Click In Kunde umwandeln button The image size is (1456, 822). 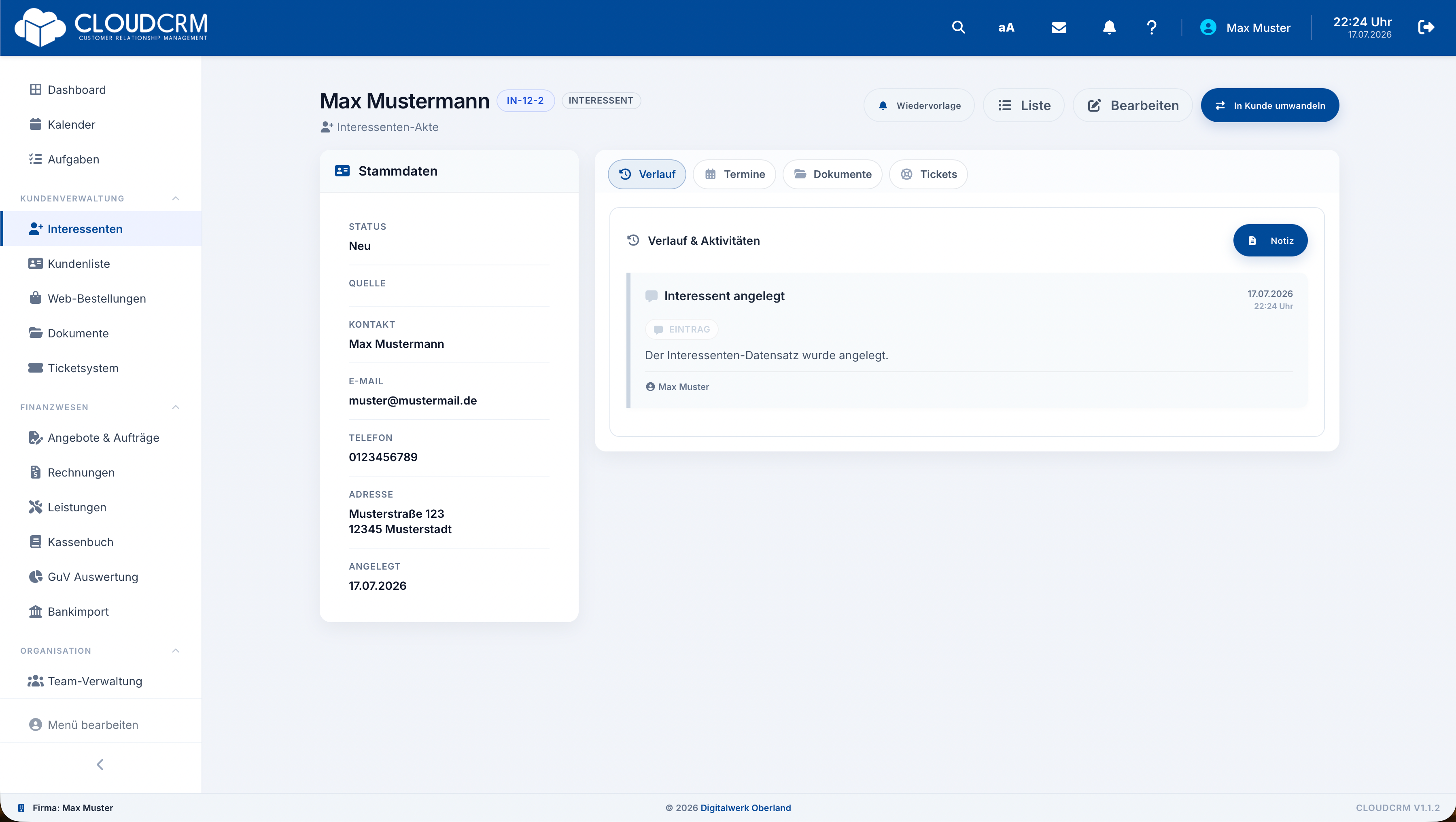coord(1269,105)
